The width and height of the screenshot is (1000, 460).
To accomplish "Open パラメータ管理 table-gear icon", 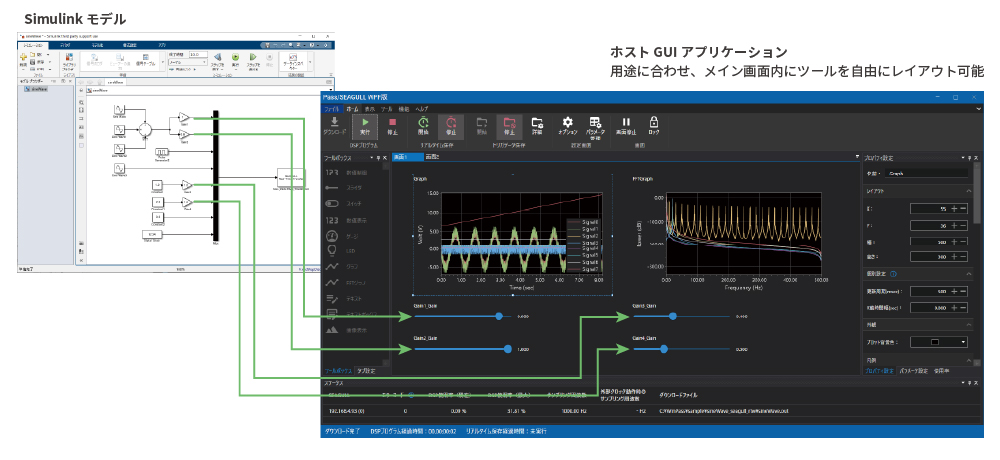I will click(595, 122).
